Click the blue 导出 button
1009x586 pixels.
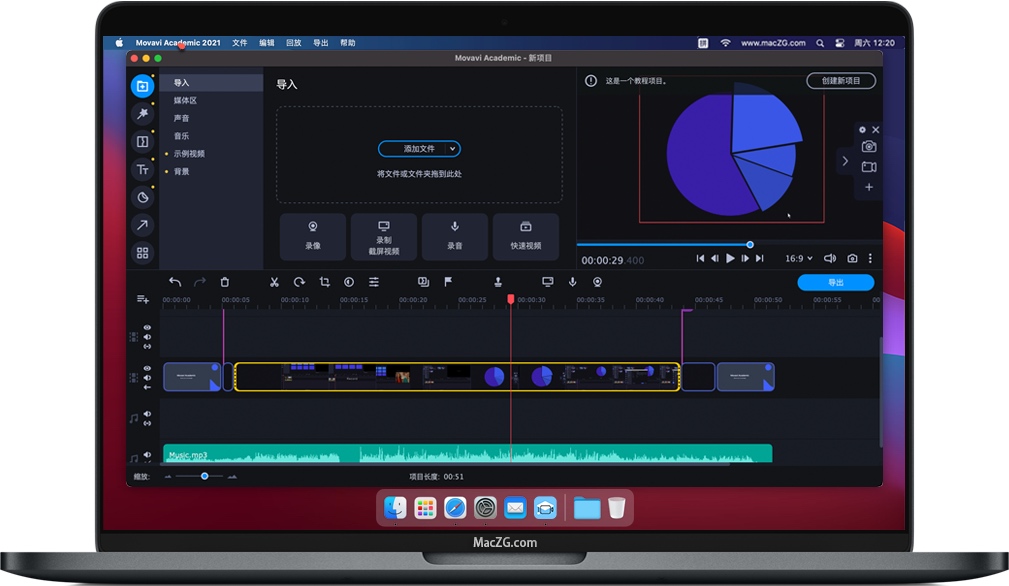[x=836, y=282]
